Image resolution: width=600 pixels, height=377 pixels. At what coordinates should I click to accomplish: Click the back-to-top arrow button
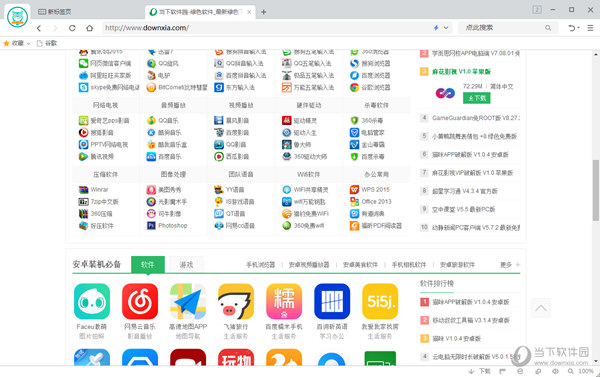click(x=541, y=308)
